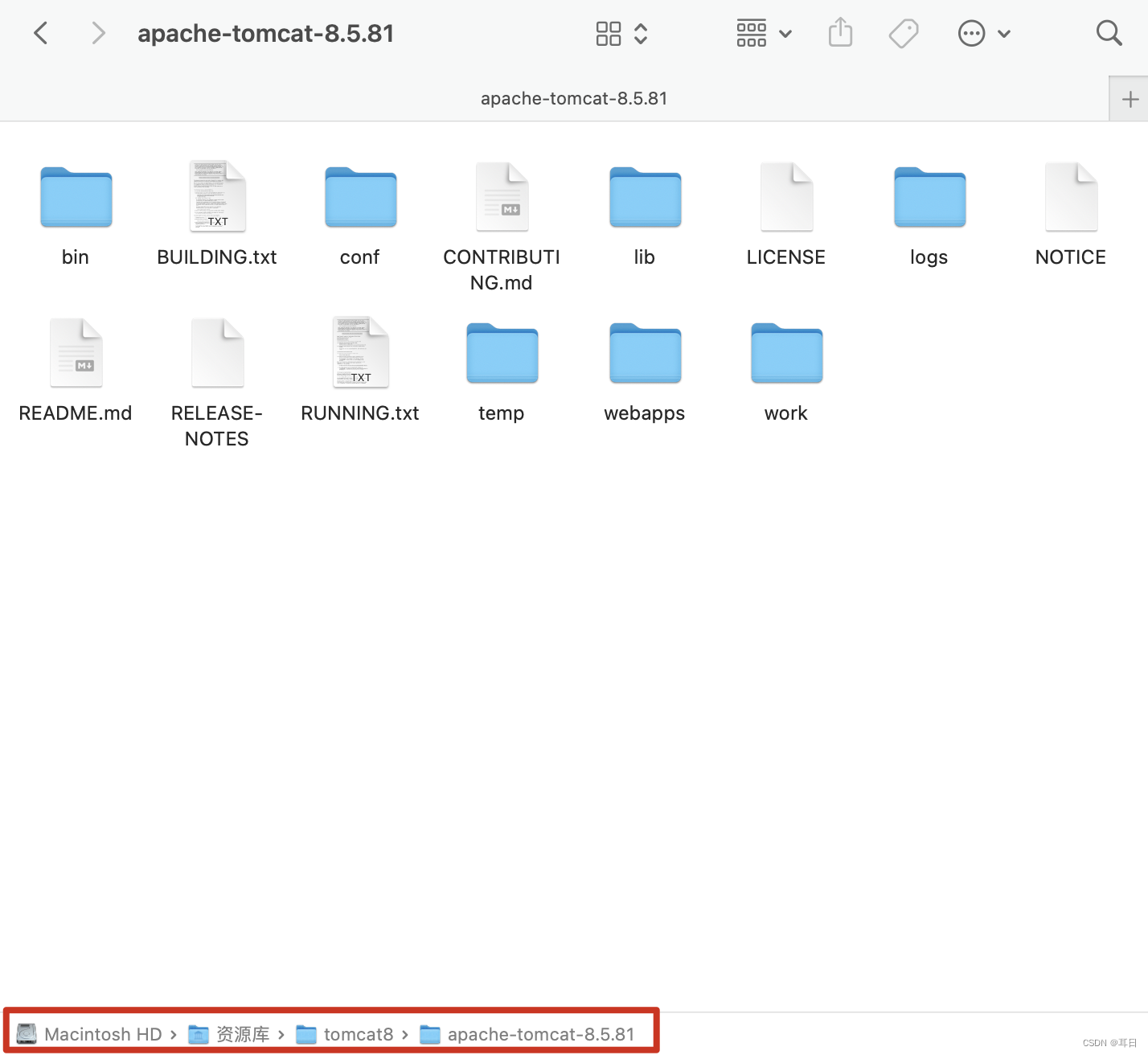The image size is (1148, 1055).
Task: Click the 'logs' name label
Action: coord(929,257)
